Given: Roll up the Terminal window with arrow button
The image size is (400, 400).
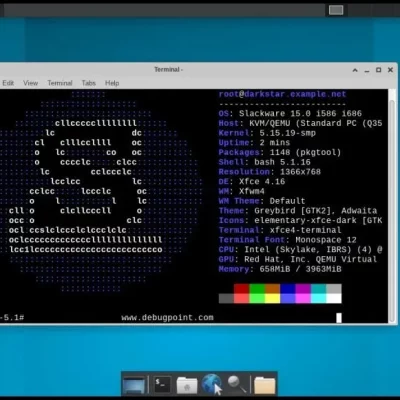Looking at the screenshot, I should pyautogui.click(x=355, y=70).
